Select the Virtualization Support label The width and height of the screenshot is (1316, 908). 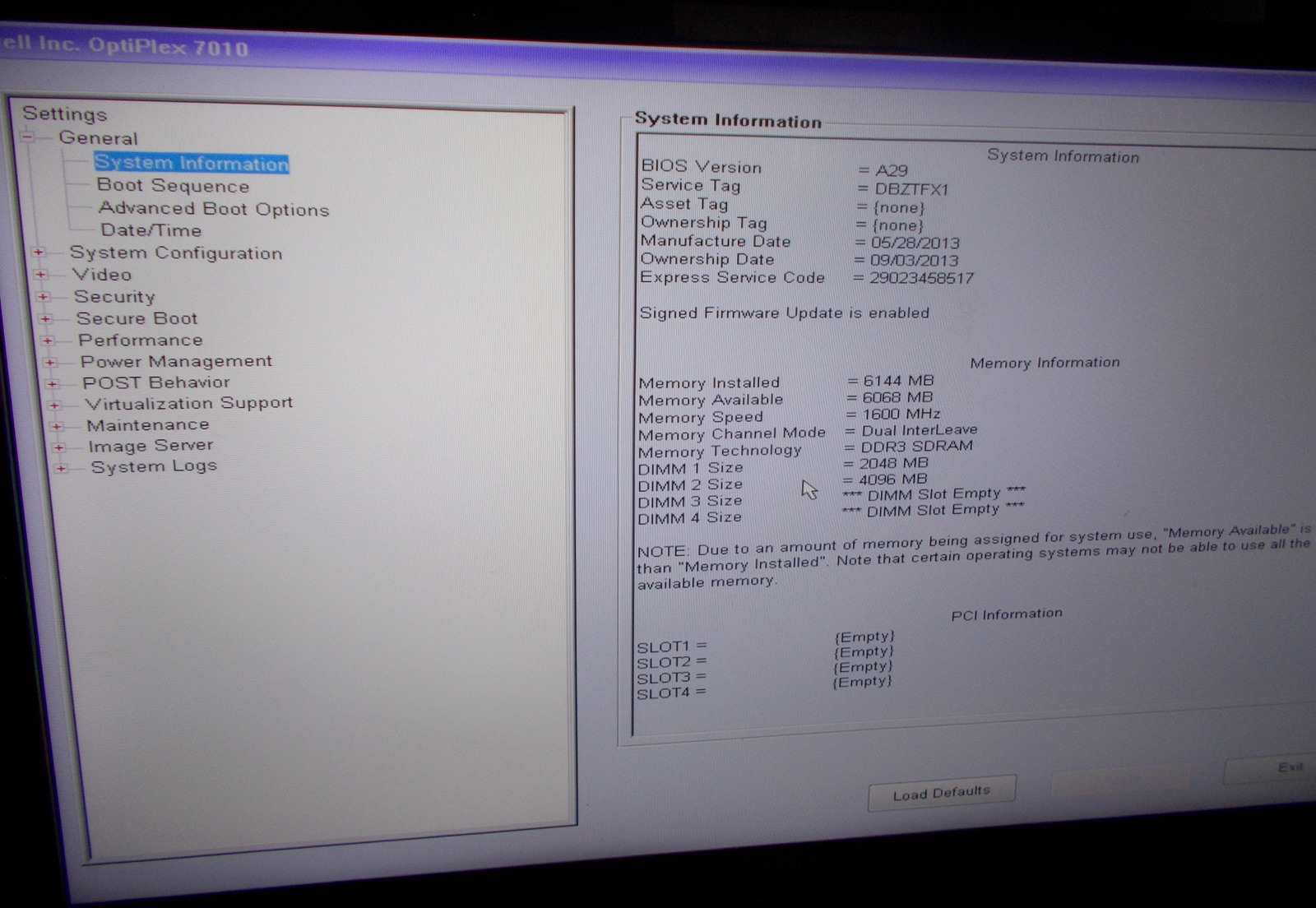pos(188,403)
